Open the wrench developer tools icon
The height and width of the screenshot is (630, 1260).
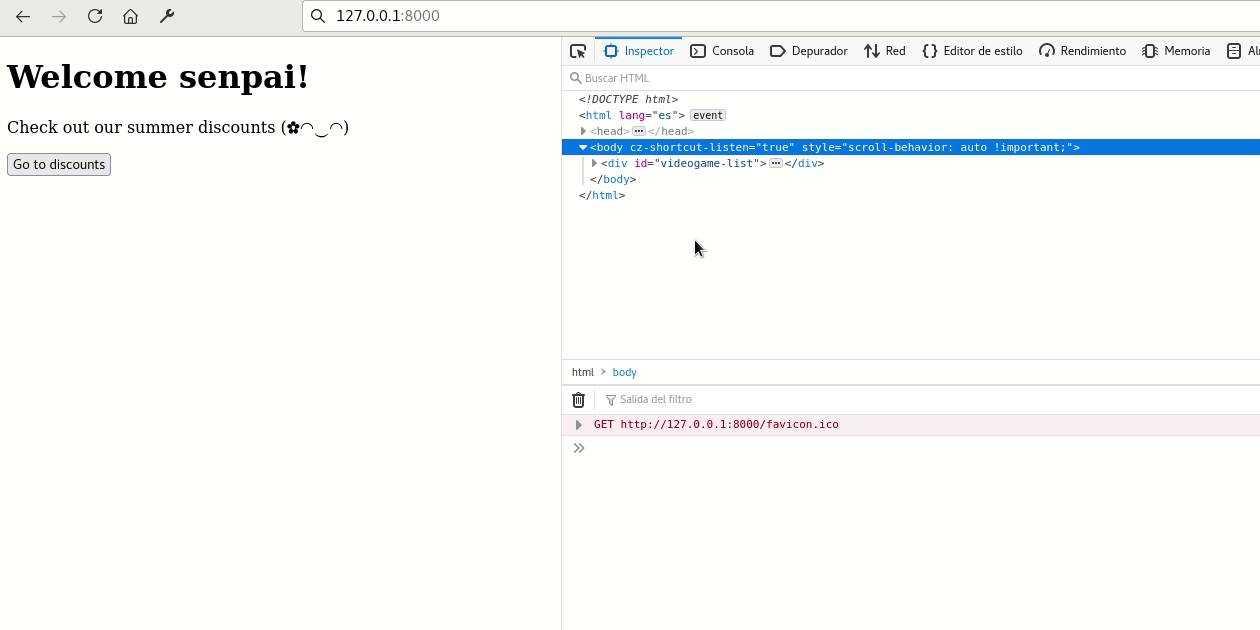pyautogui.click(x=167, y=16)
